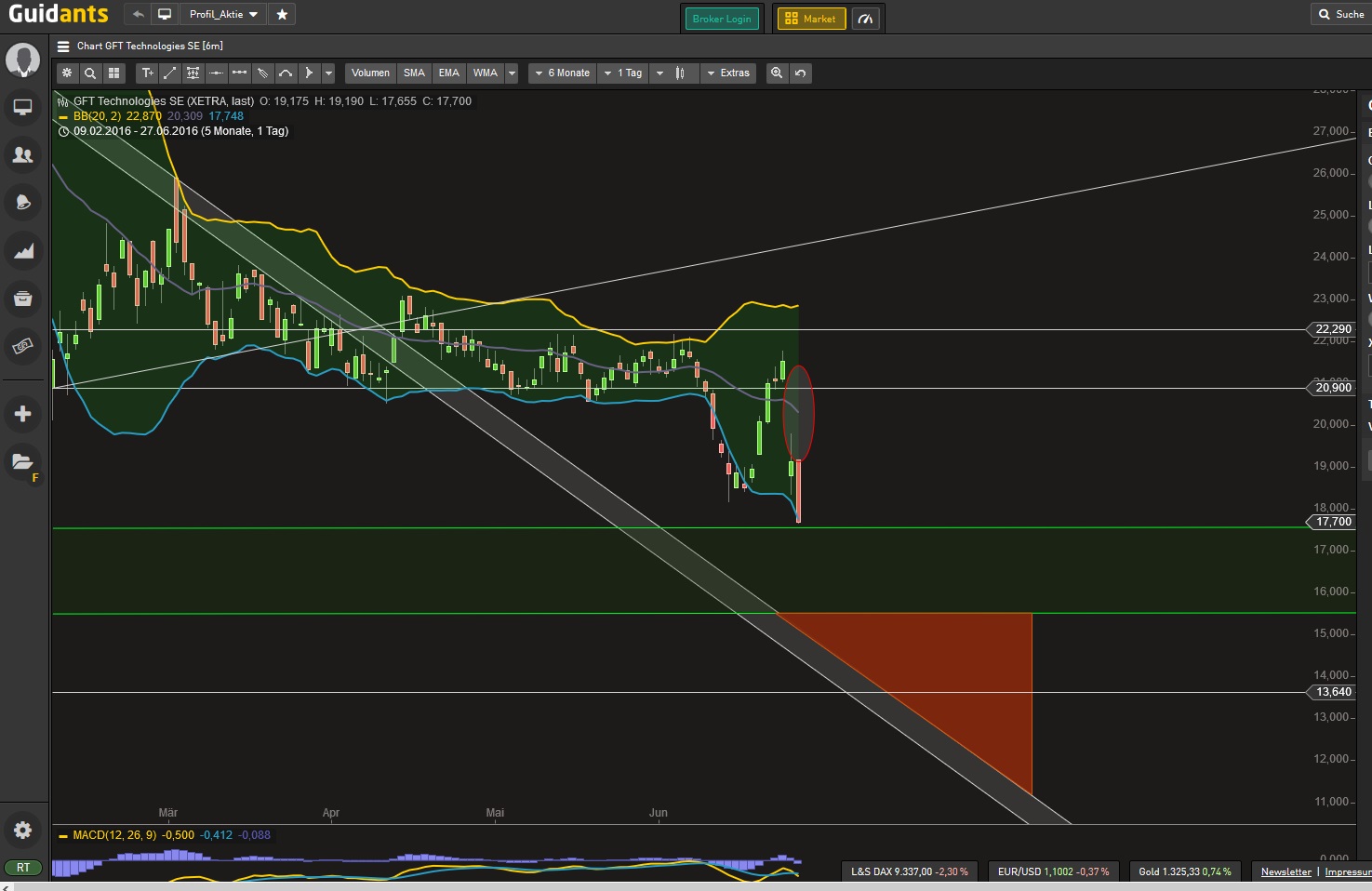The width and height of the screenshot is (1372, 891).
Task: Toggle the SMA indicator
Action: pos(414,73)
